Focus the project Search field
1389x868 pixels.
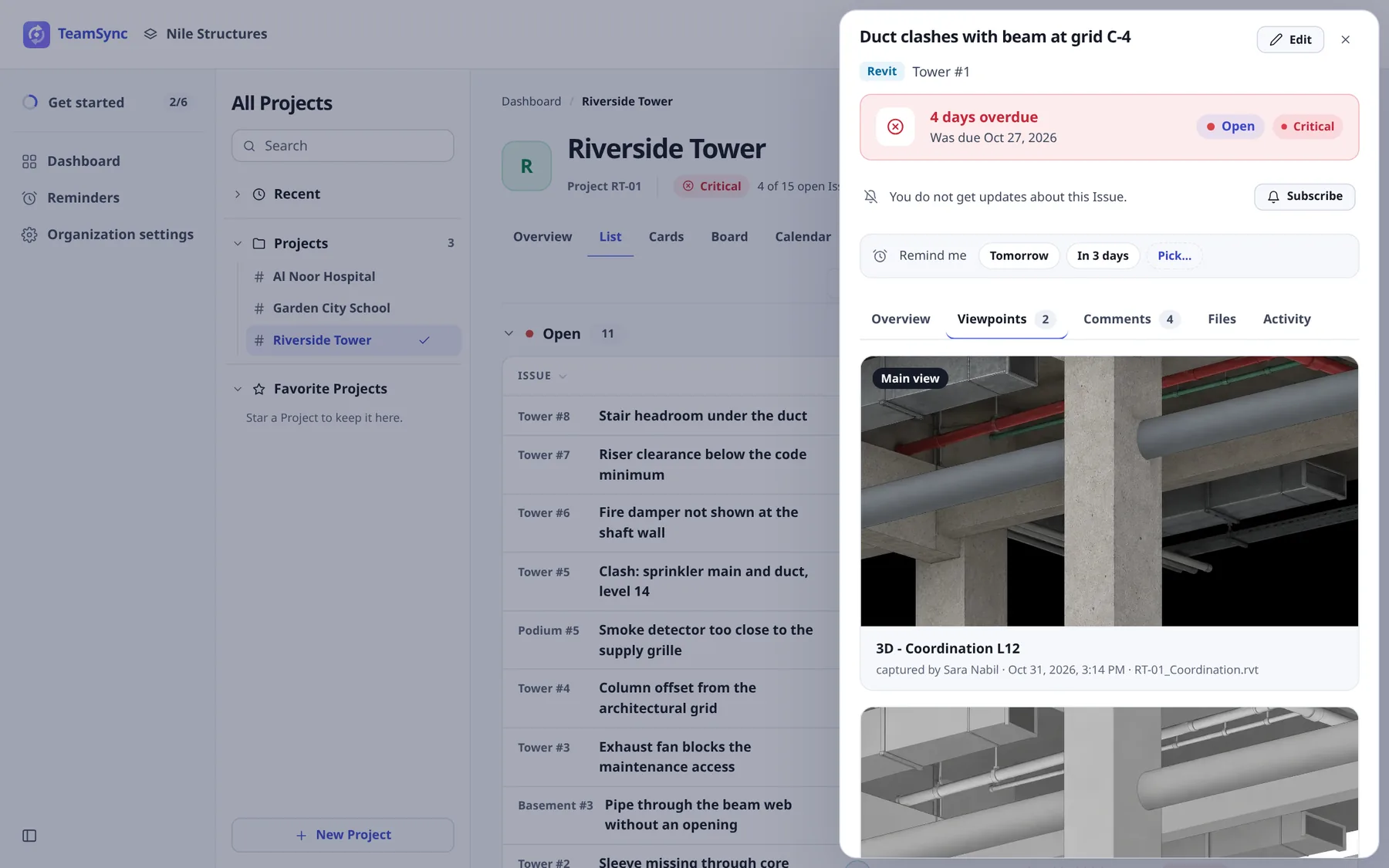[x=343, y=146]
